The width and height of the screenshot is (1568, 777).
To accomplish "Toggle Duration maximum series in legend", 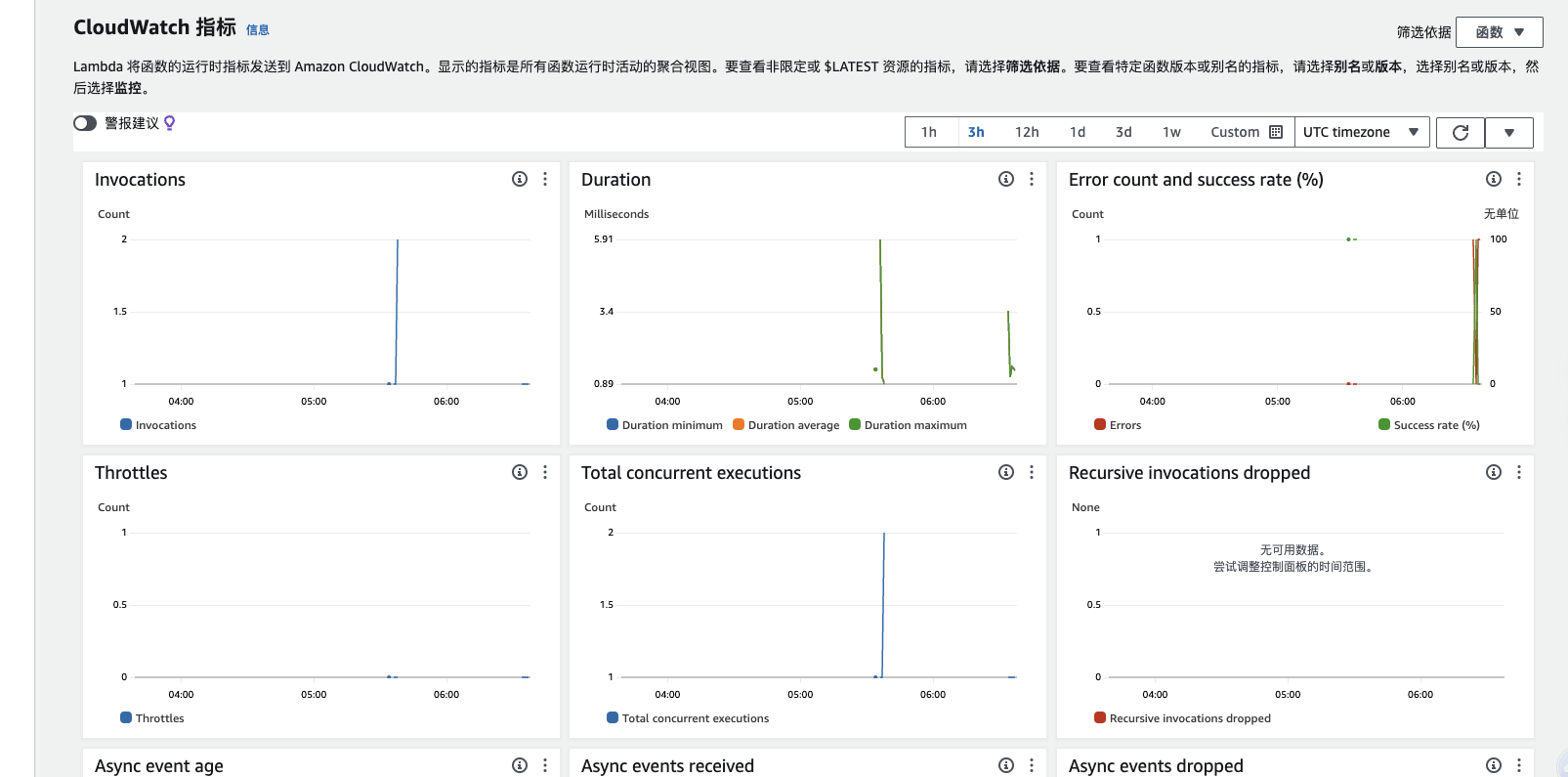I will 908,425.
